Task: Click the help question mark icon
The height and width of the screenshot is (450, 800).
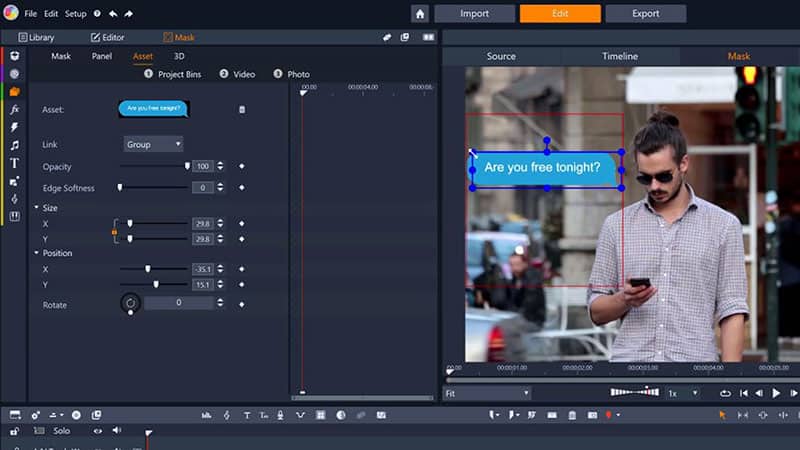Action: click(x=96, y=14)
